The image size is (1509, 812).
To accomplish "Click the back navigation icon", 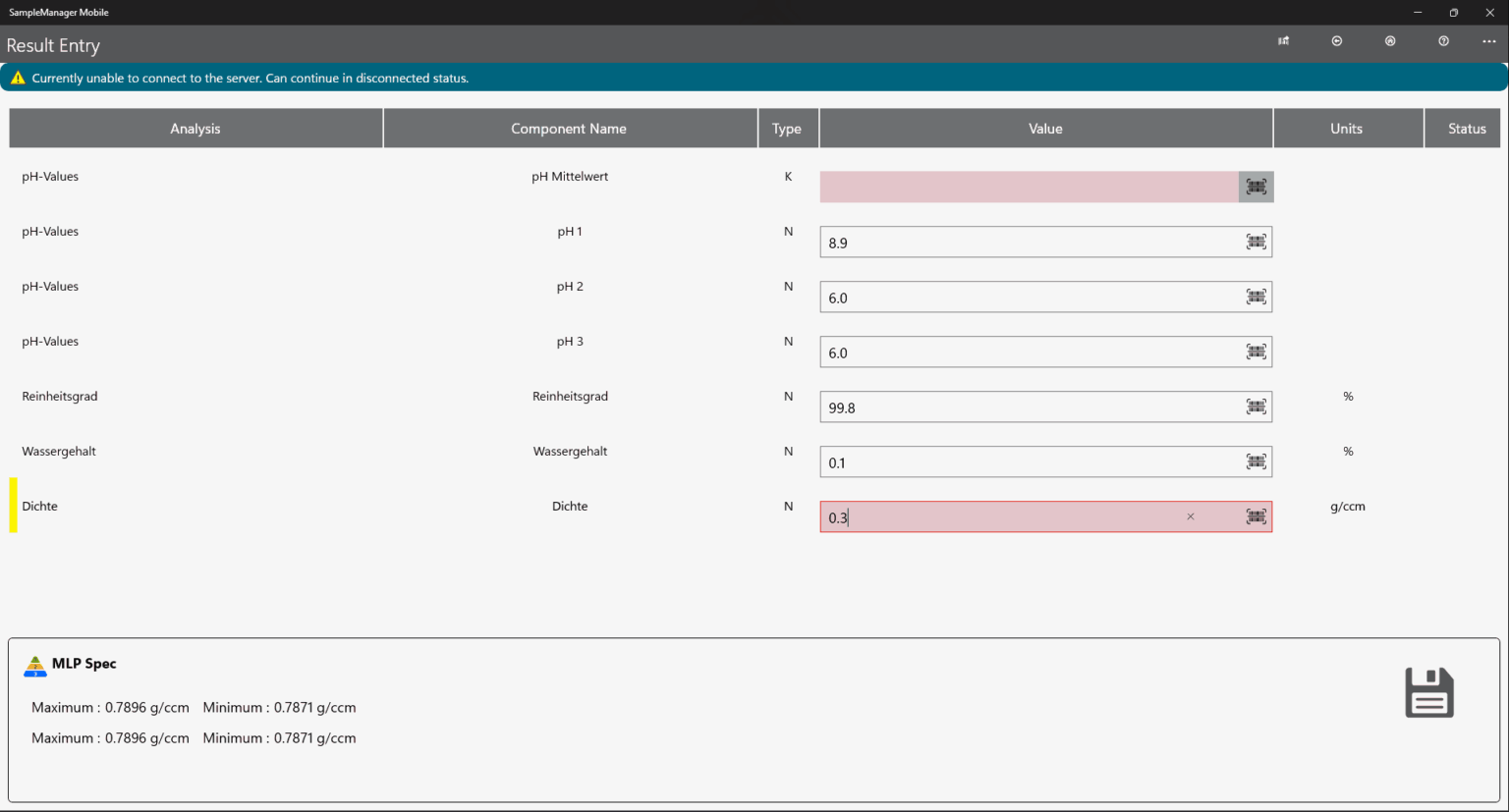I will [1337, 41].
